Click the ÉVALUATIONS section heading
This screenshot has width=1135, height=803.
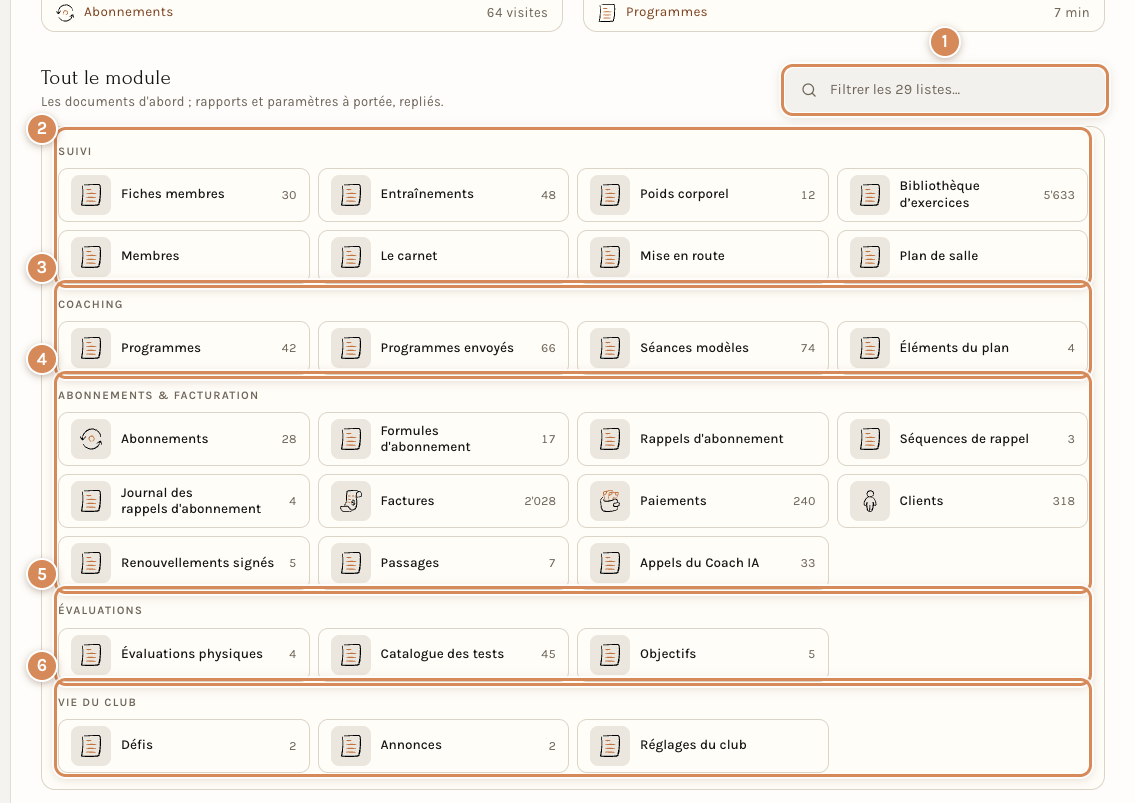pyautogui.click(x=101, y=610)
